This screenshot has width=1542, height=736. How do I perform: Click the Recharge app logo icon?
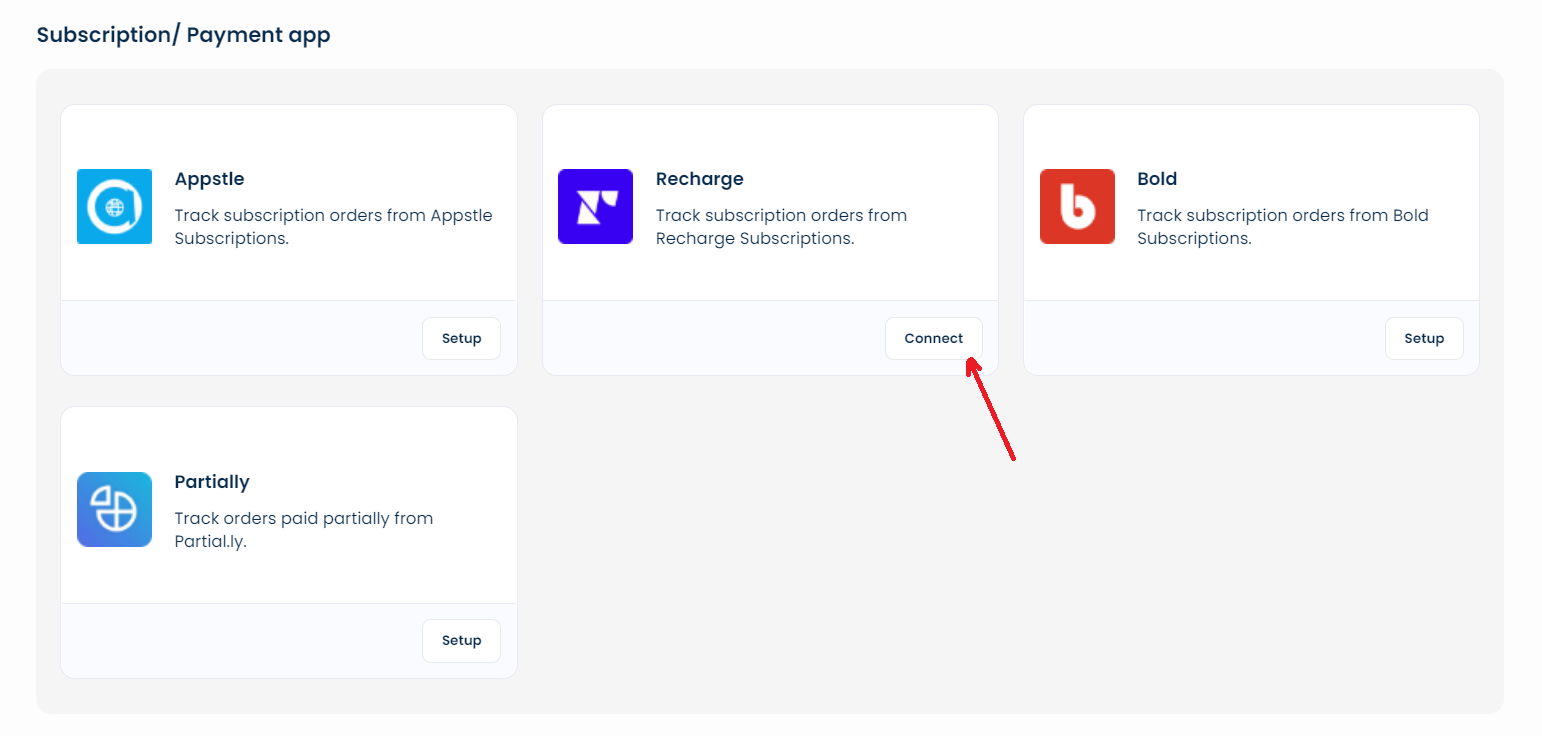[595, 206]
